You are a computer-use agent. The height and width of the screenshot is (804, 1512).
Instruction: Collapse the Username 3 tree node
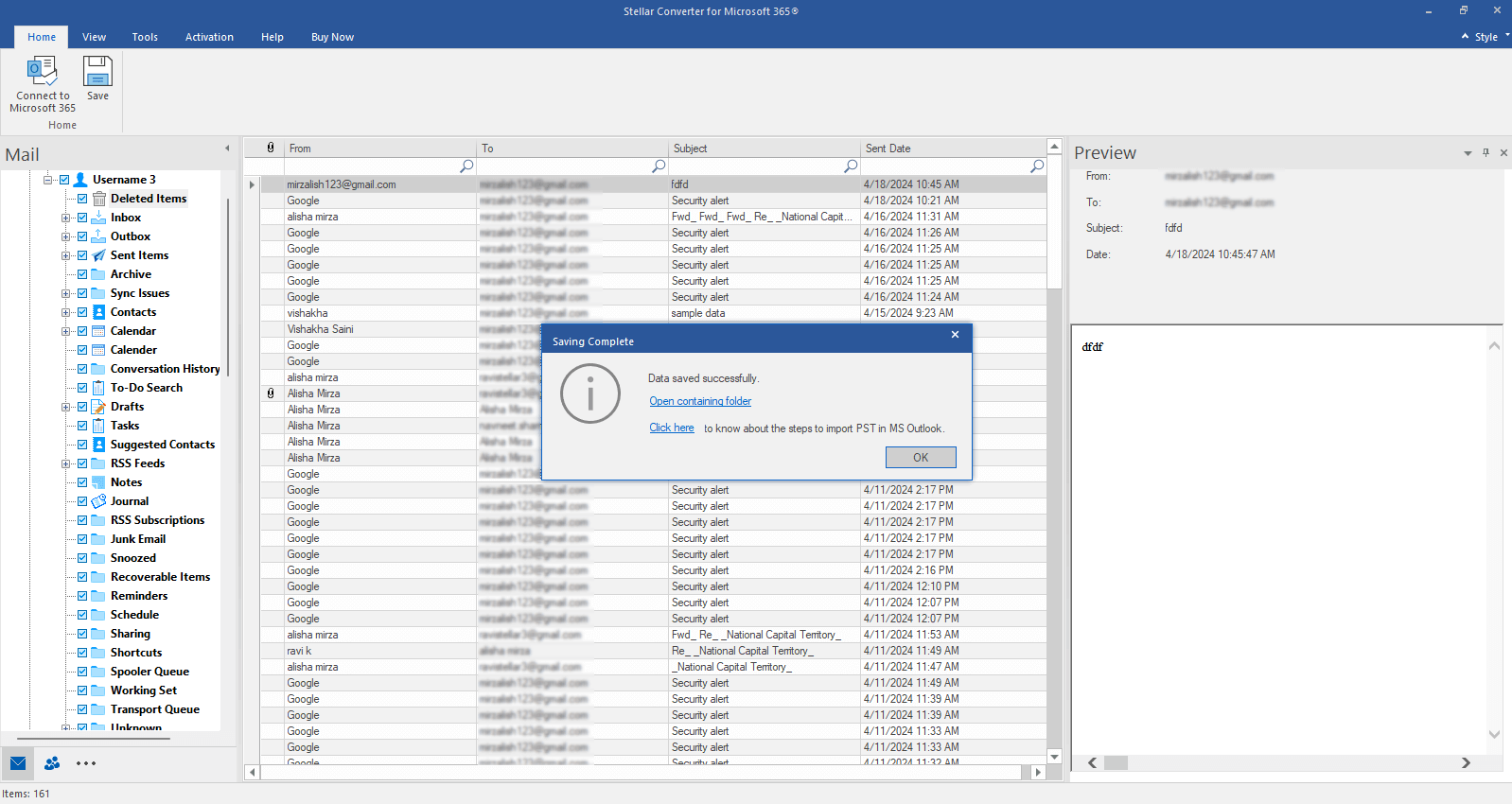click(47, 180)
